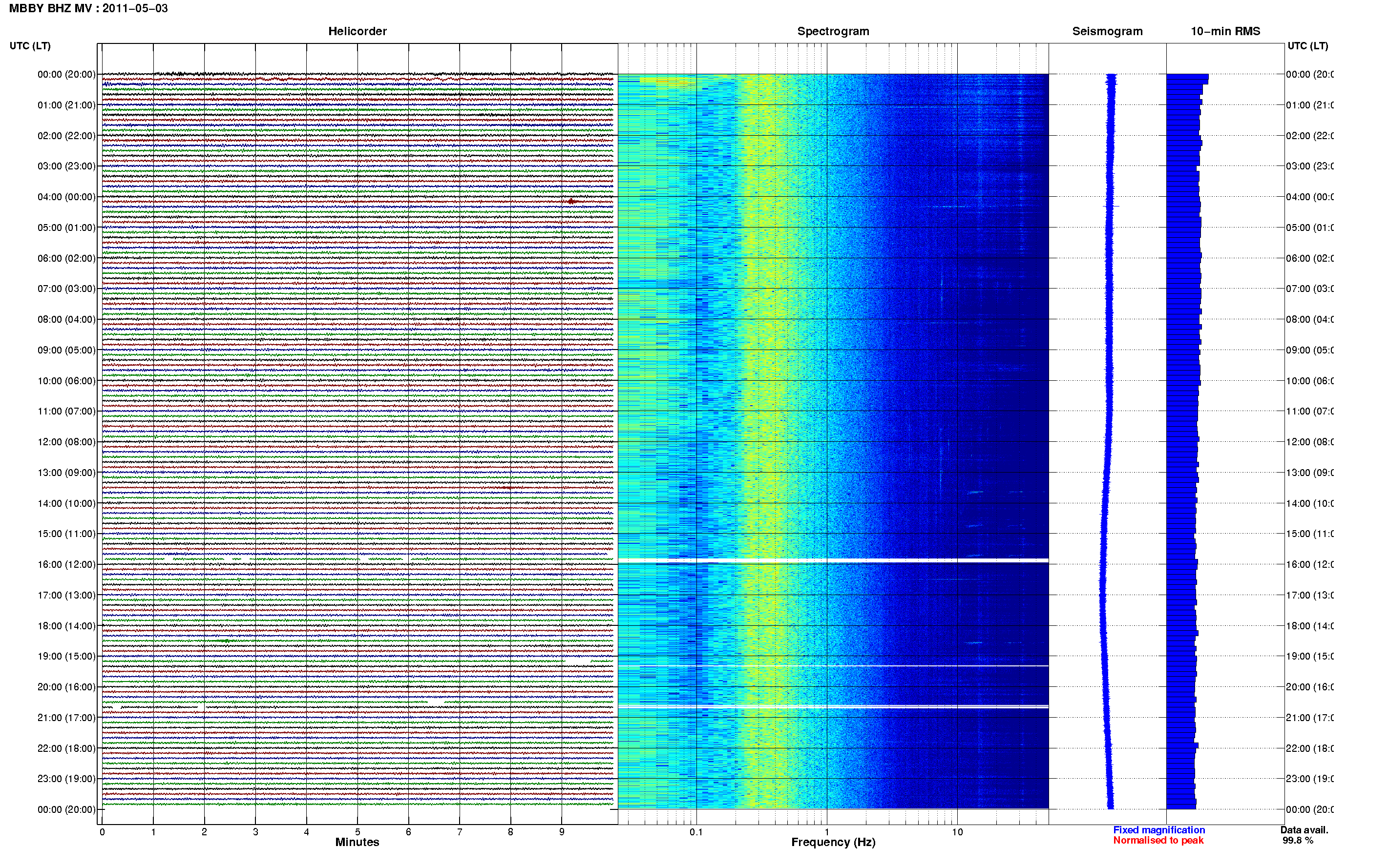
Task: Click the left '09:00 (05:00)' time label
Action: pos(66,350)
